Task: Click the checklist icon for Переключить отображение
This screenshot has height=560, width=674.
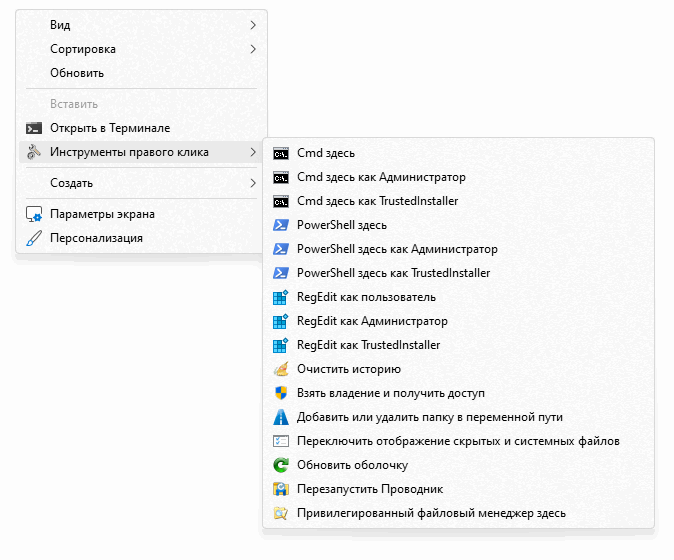Action: pyautogui.click(x=281, y=441)
